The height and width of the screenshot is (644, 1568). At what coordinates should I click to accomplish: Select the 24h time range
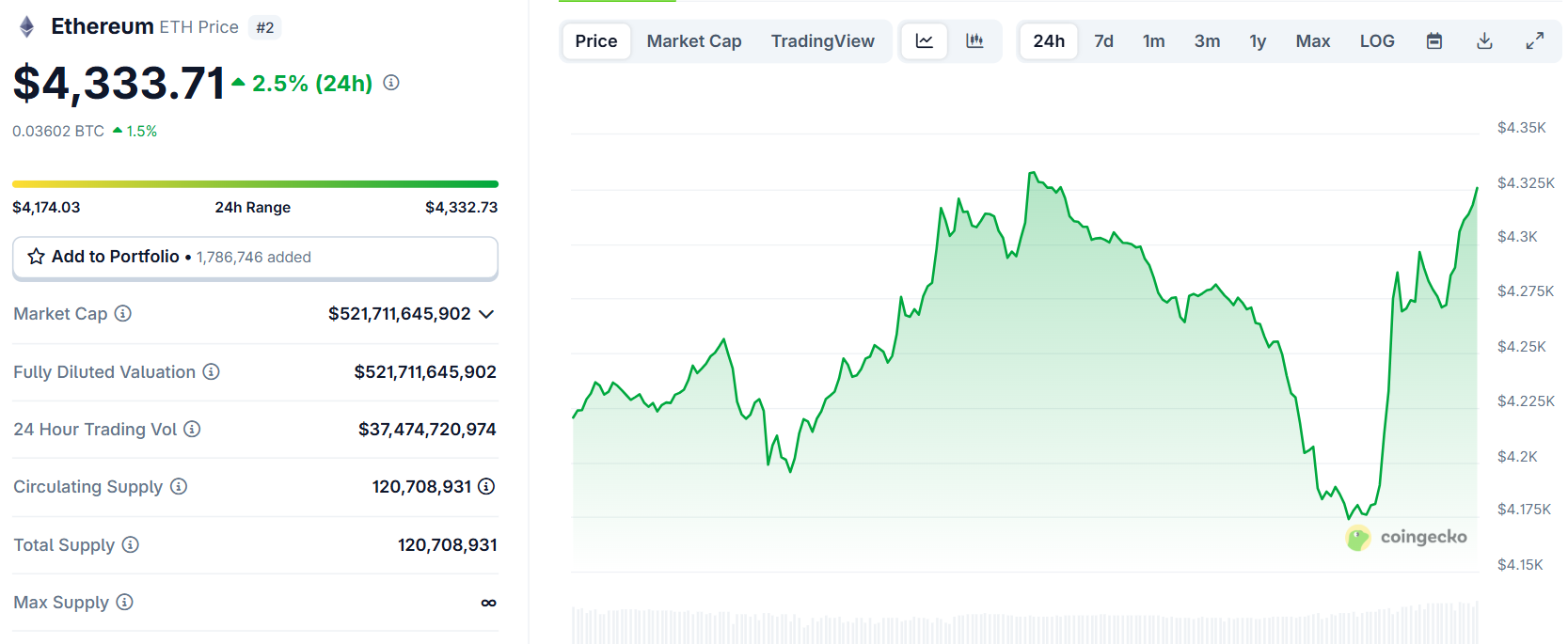point(1049,41)
